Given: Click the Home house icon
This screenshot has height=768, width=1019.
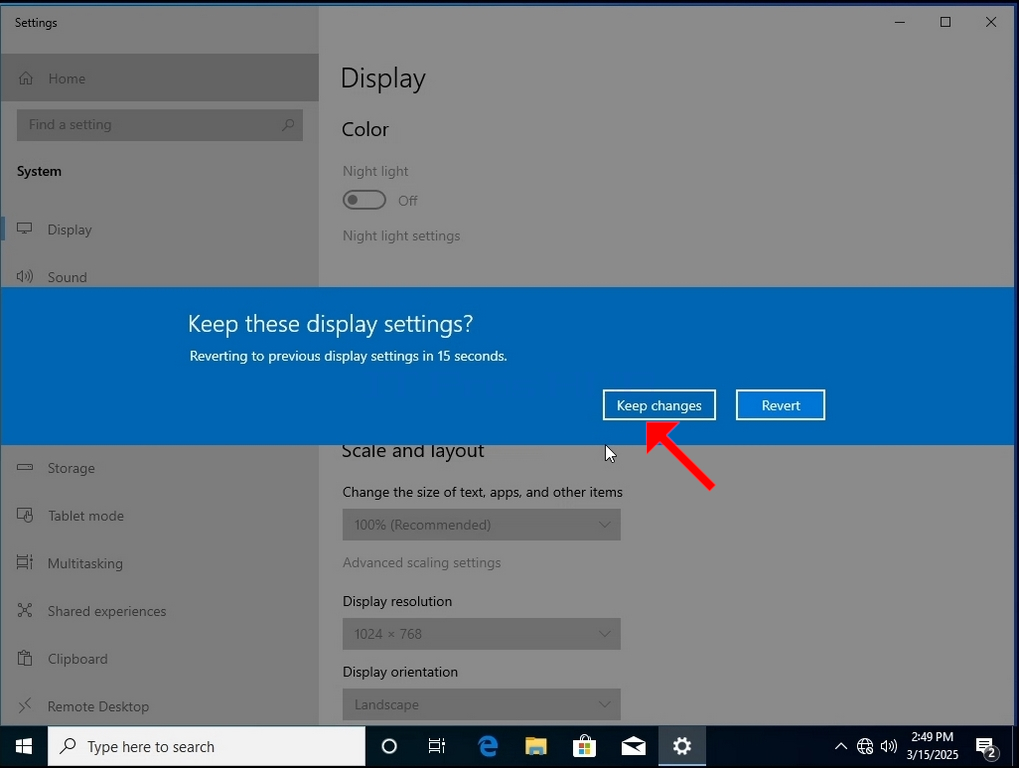Looking at the screenshot, I should pyautogui.click(x=25, y=78).
